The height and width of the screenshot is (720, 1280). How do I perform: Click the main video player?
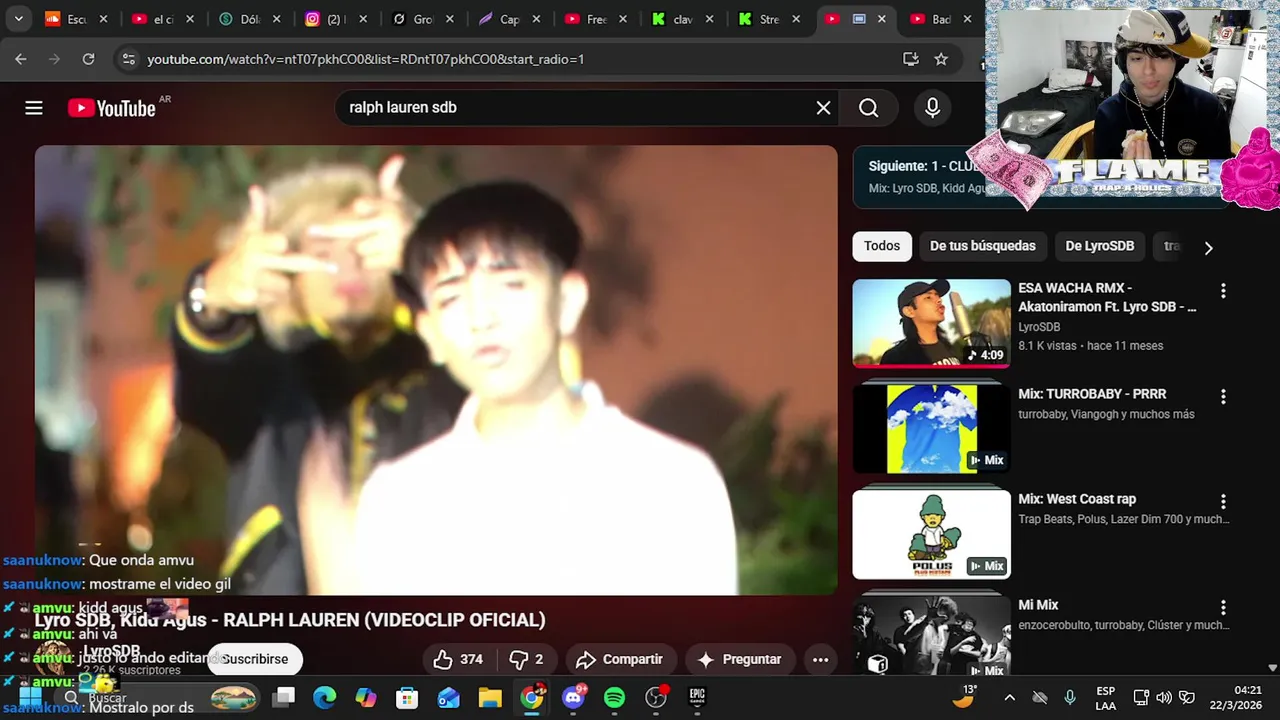pos(436,370)
